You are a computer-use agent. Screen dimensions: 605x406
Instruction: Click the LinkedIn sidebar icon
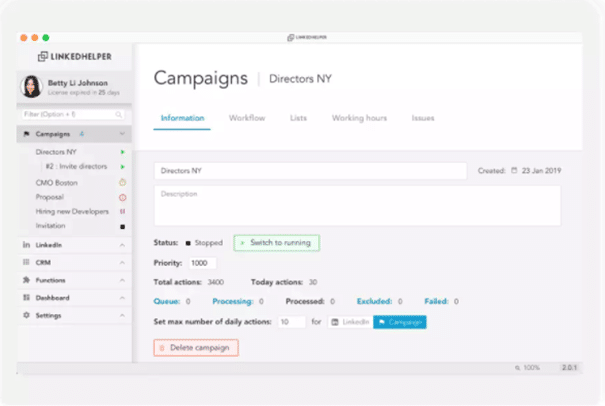(26, 245)
